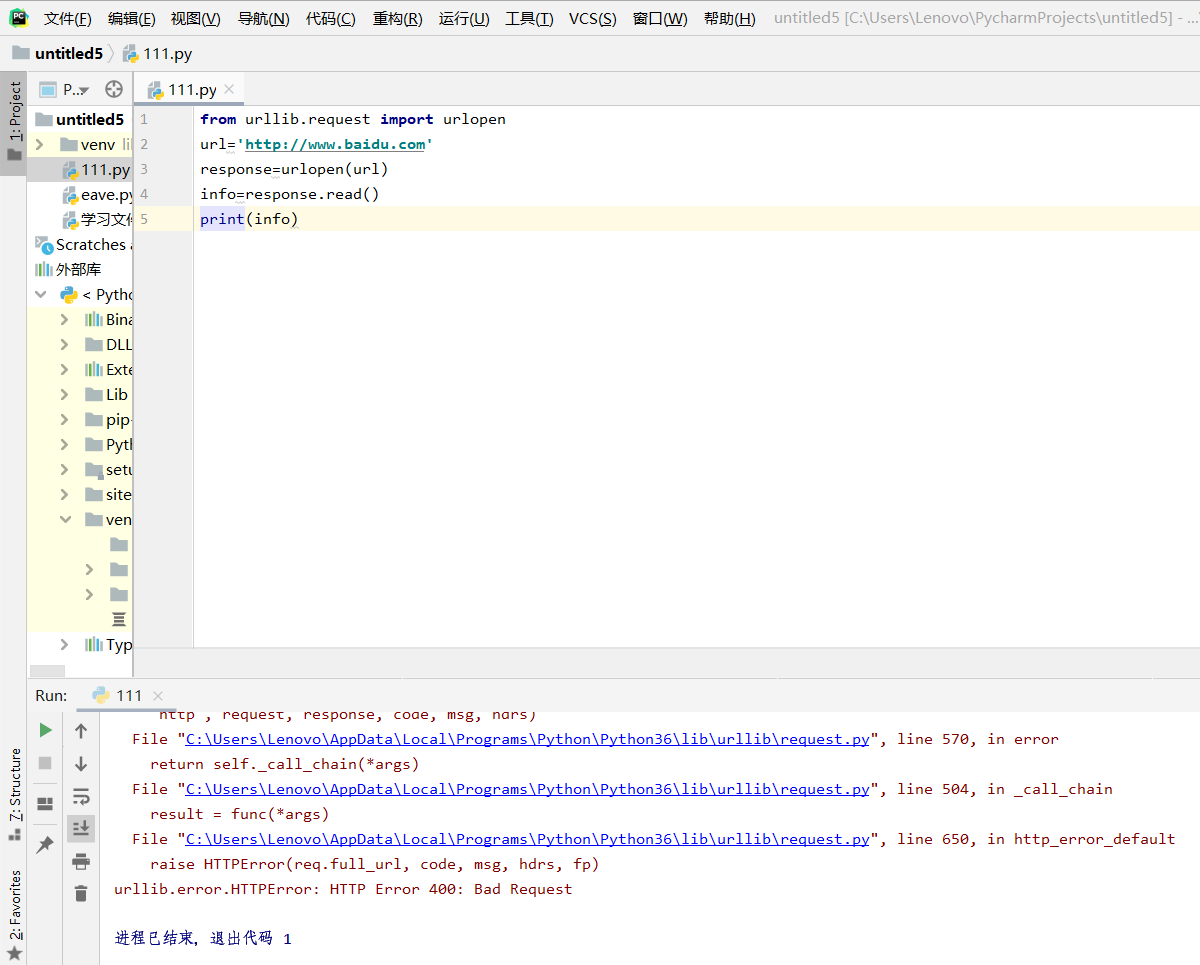Image resolution: width=1200 pixels, height=965 pixels.
Task: Rerun the 111 script with the green play icon
Action: point(45,731)
